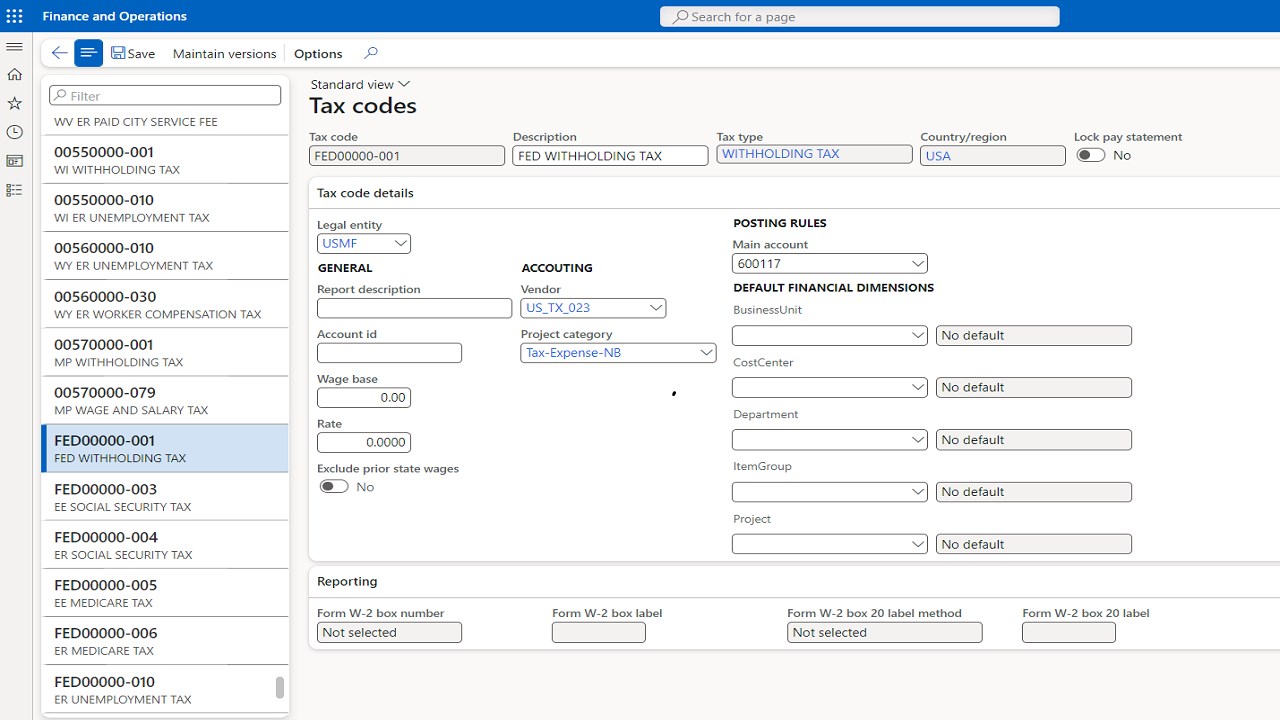The image size is (1280, 720).
Task: Toggle Exclude prior state wages switch
Action: click(333, 487)
